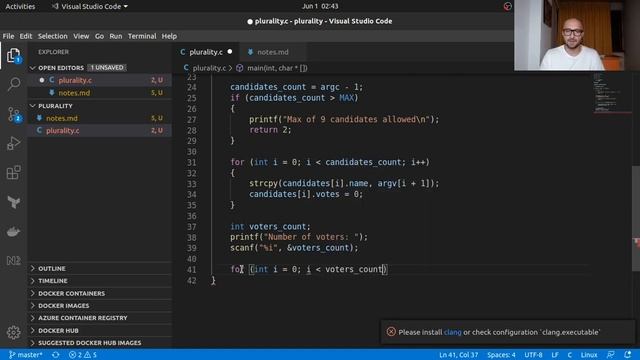Viewport: 640px width, 360px height.
Task: Open the Go menu
Action: click(x=99, y=36)
